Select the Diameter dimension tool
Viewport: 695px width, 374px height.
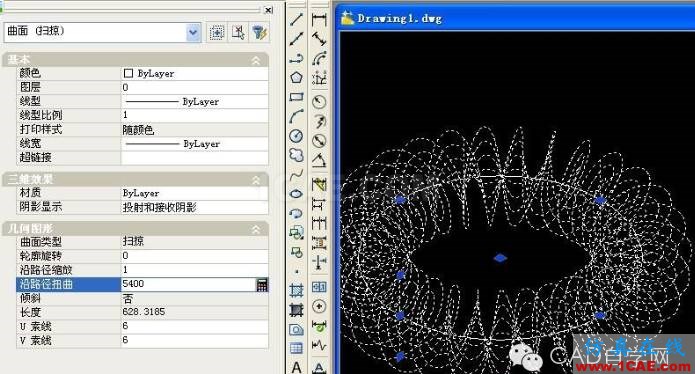[x=319, y=140]
